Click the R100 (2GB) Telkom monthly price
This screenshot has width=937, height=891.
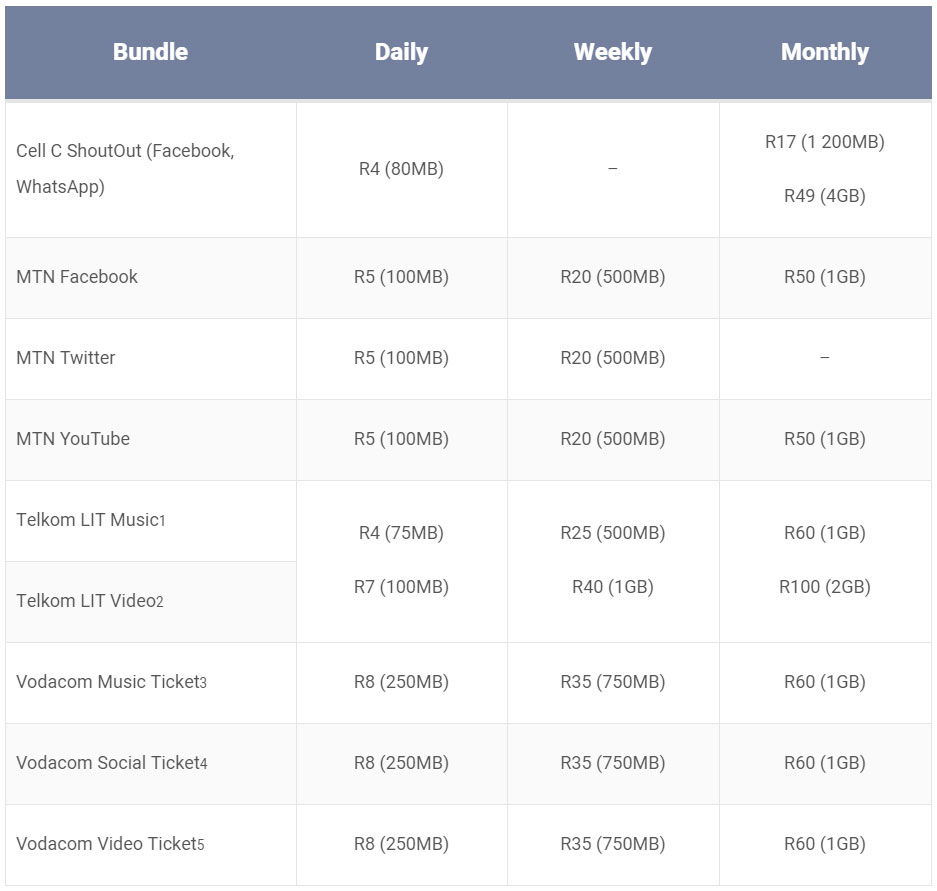tap(824, 587)
